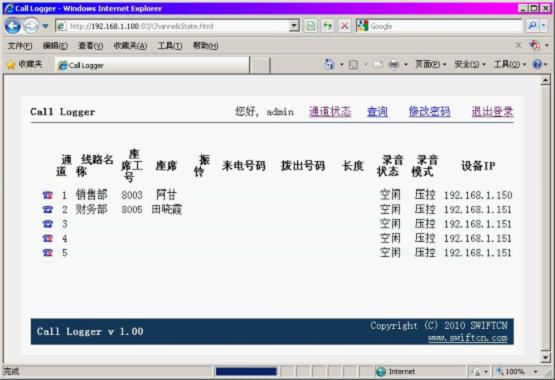Open the 安全(S) dropdown menu

[470, 64]
